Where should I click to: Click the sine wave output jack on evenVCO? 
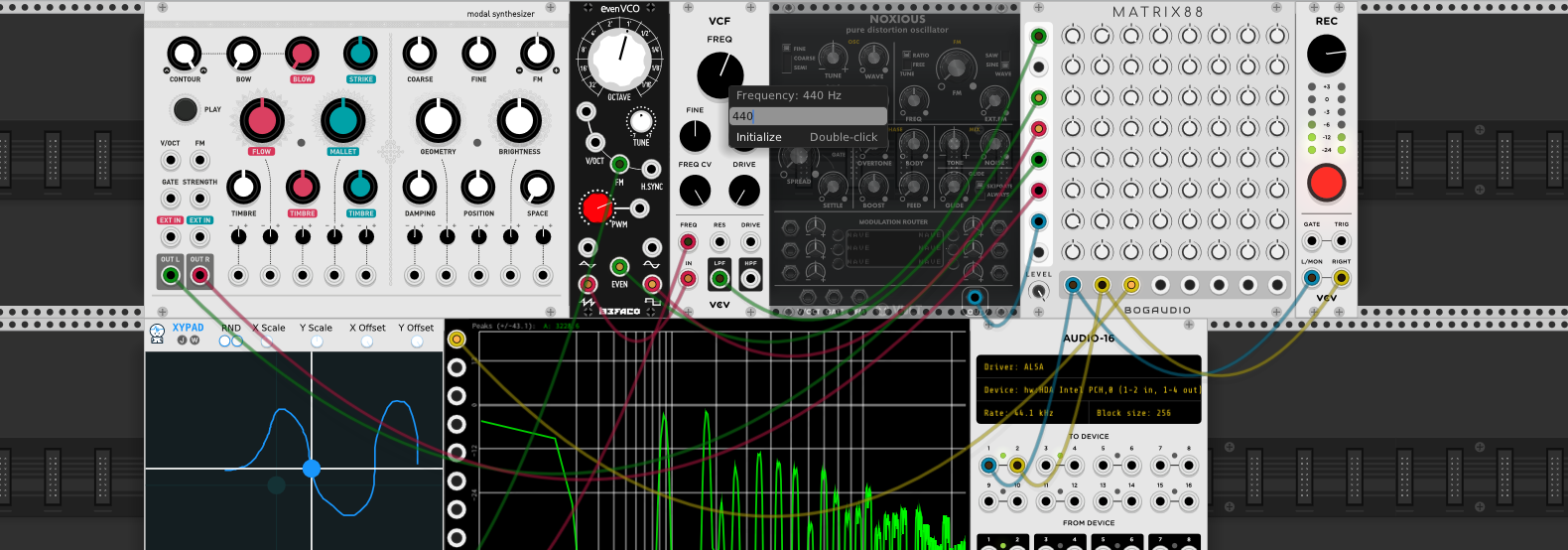pos(652,247)
